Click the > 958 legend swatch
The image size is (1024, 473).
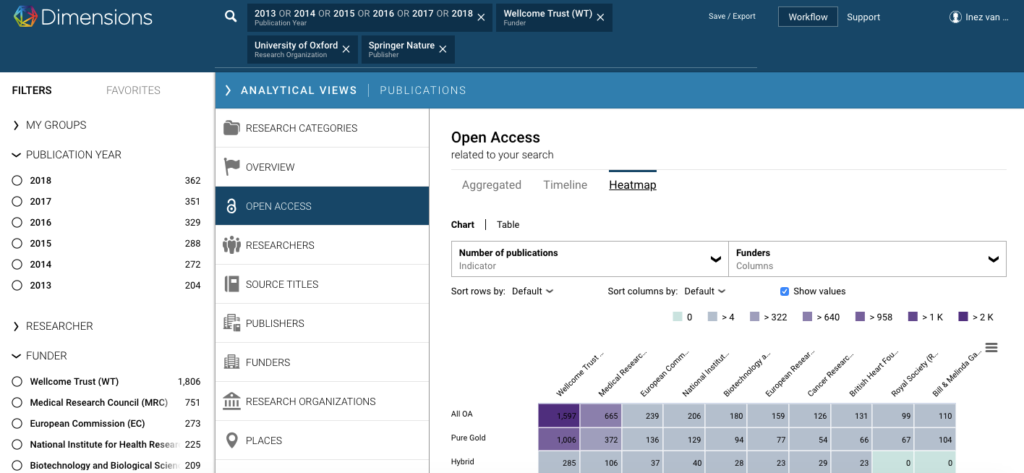click(860, 317)
